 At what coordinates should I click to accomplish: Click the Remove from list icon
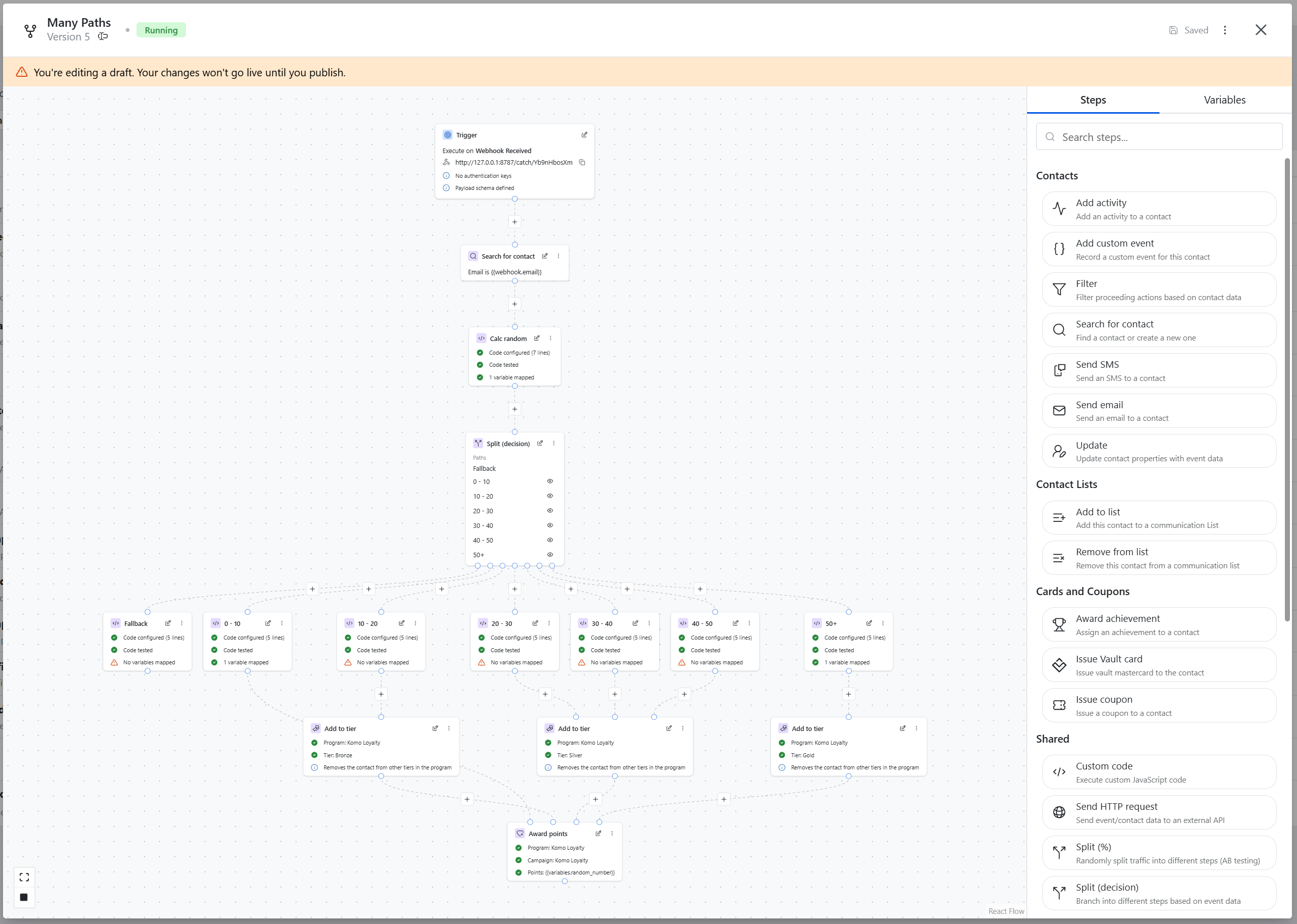pyautogui.click(x=1059, y=558)
